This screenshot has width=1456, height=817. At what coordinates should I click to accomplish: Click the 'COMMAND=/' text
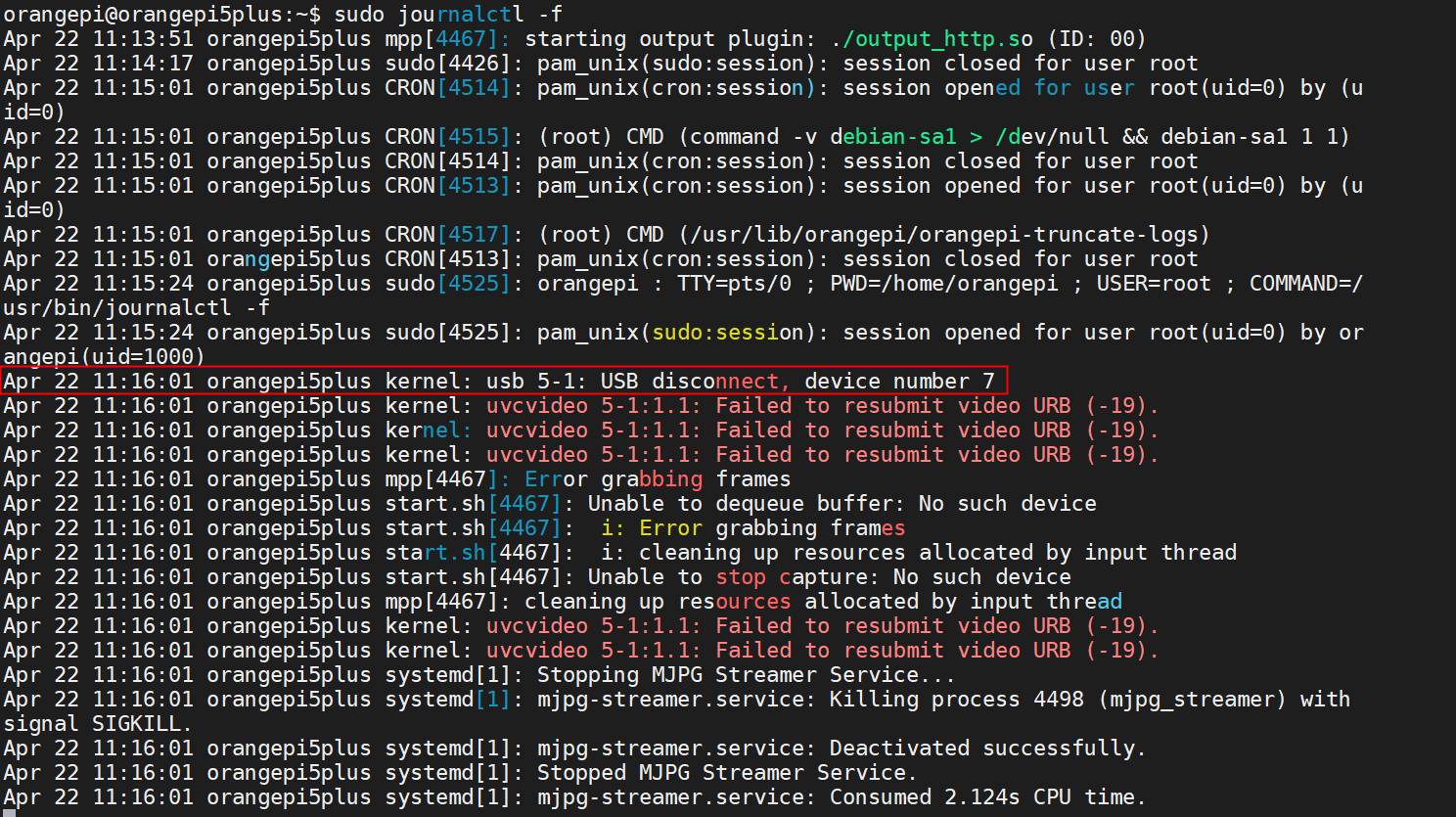tap(1306, 284)
